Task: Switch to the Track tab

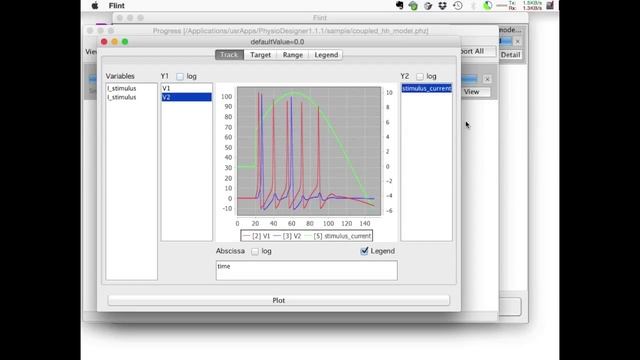Action: click(229, 55)
